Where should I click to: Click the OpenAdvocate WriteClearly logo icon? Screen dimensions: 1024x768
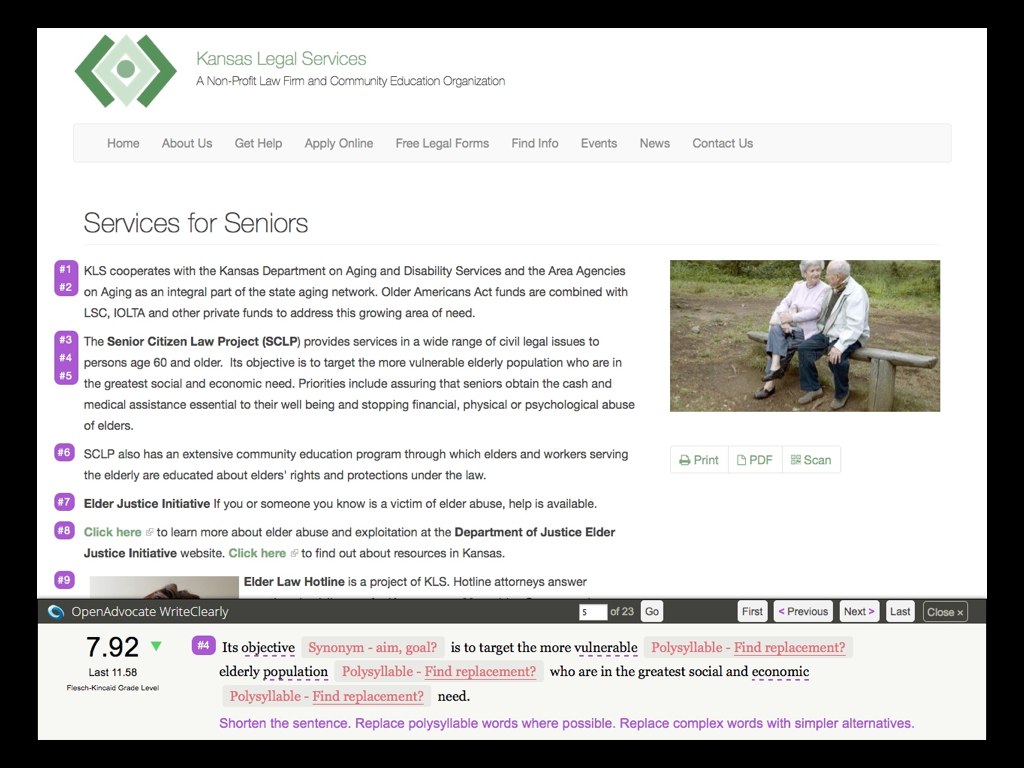(56, 612)
